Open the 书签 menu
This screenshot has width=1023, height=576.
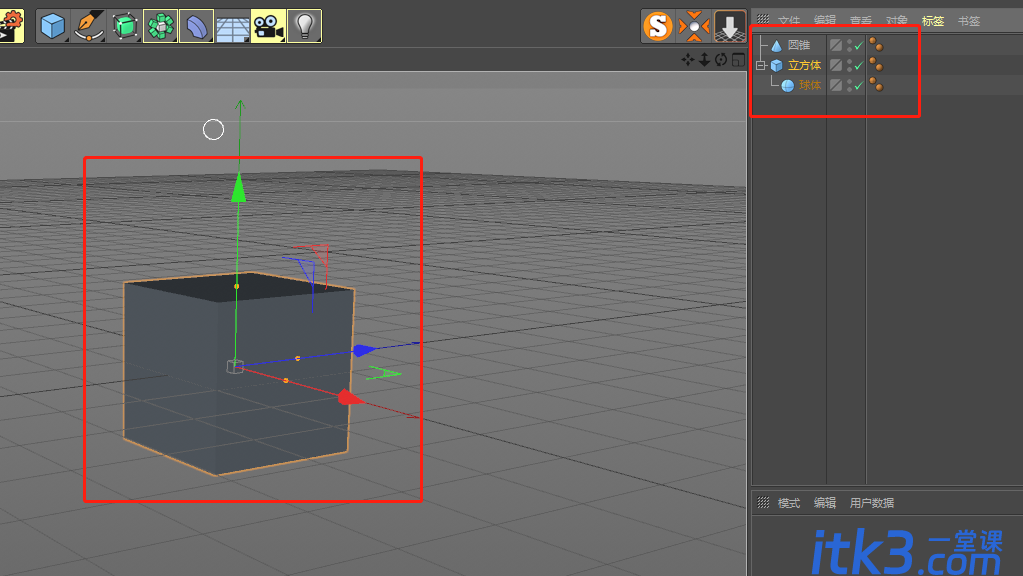click(x=969, y=21)
